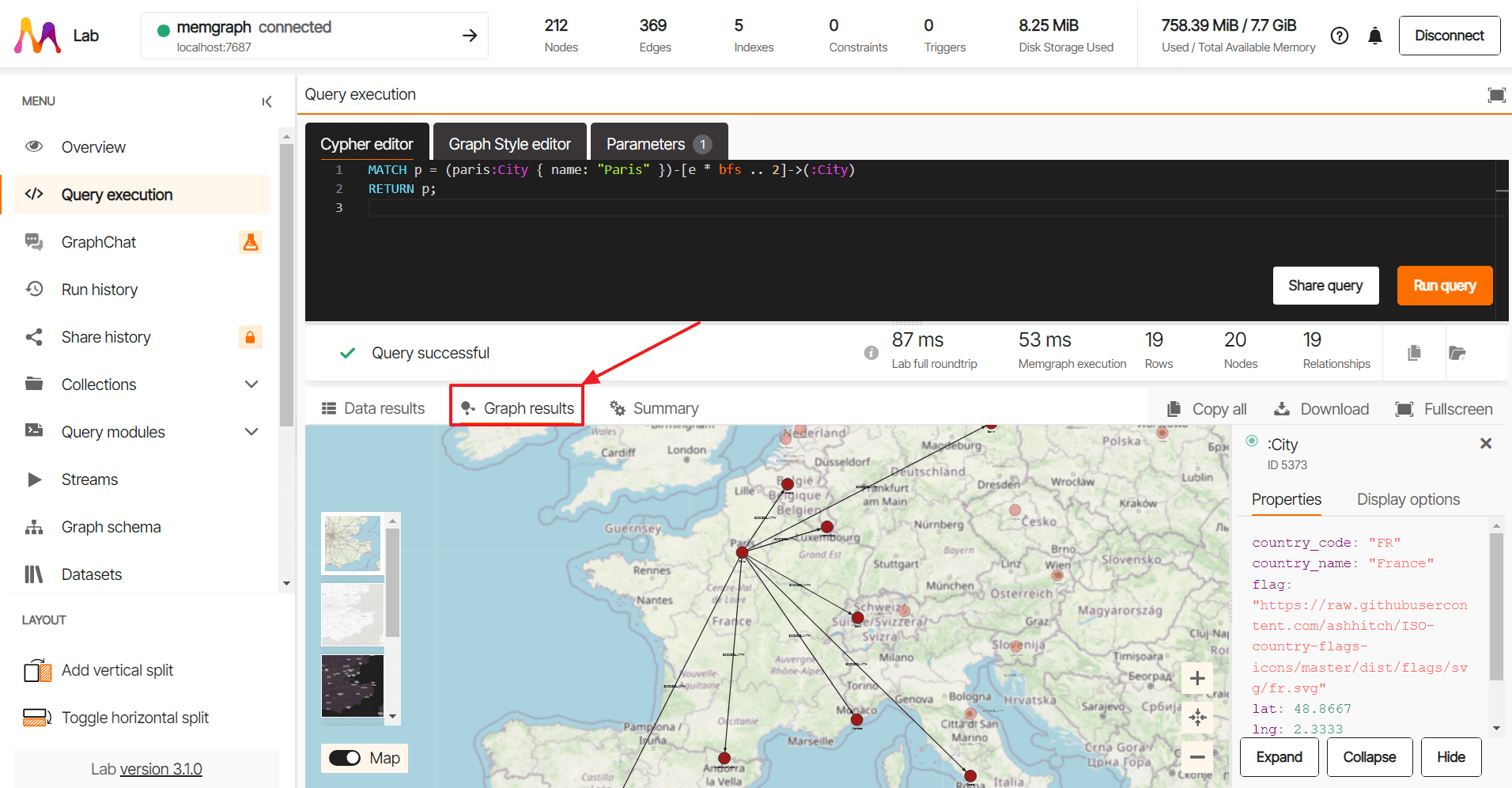Open Query execution menu item

coord(142,195)
